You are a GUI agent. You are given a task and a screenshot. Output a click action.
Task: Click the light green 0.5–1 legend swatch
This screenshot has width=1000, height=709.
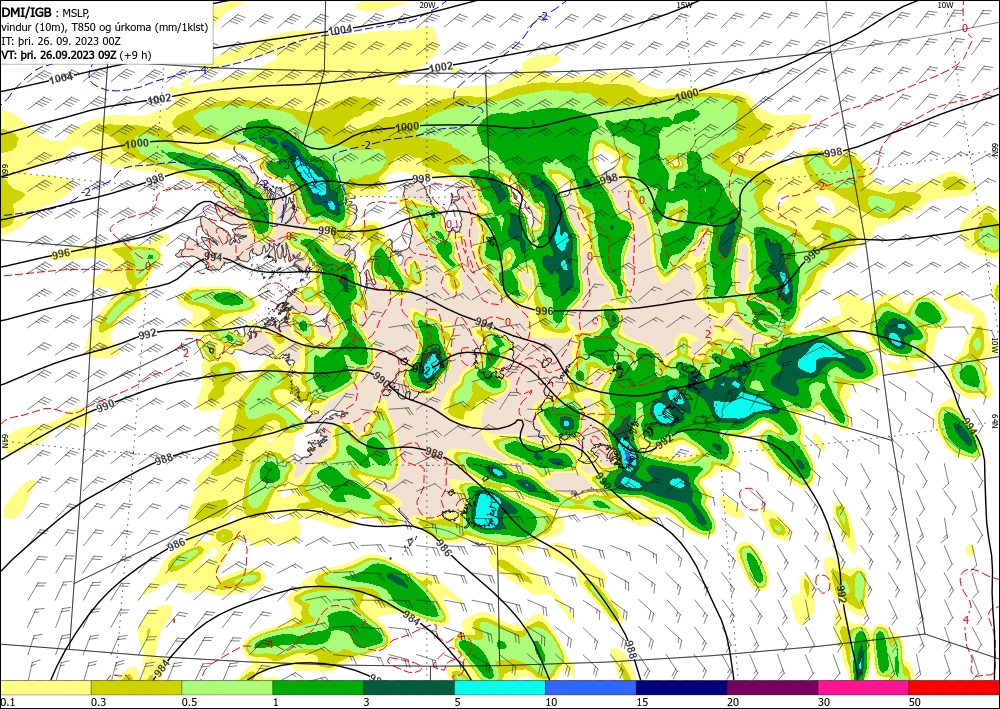tap(227, 687)
